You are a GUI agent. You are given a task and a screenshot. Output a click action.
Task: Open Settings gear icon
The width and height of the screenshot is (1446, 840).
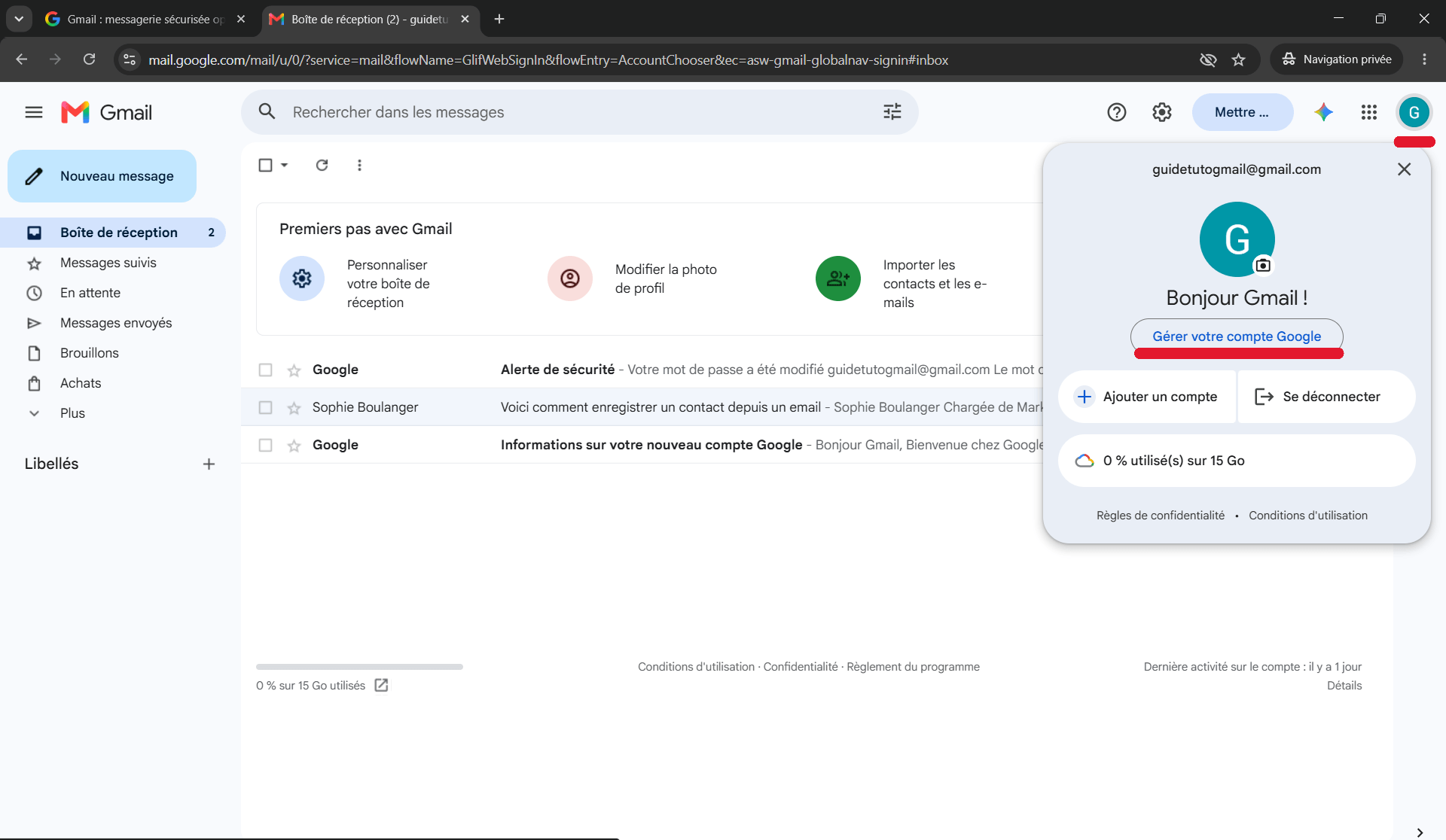[1161, 112]
